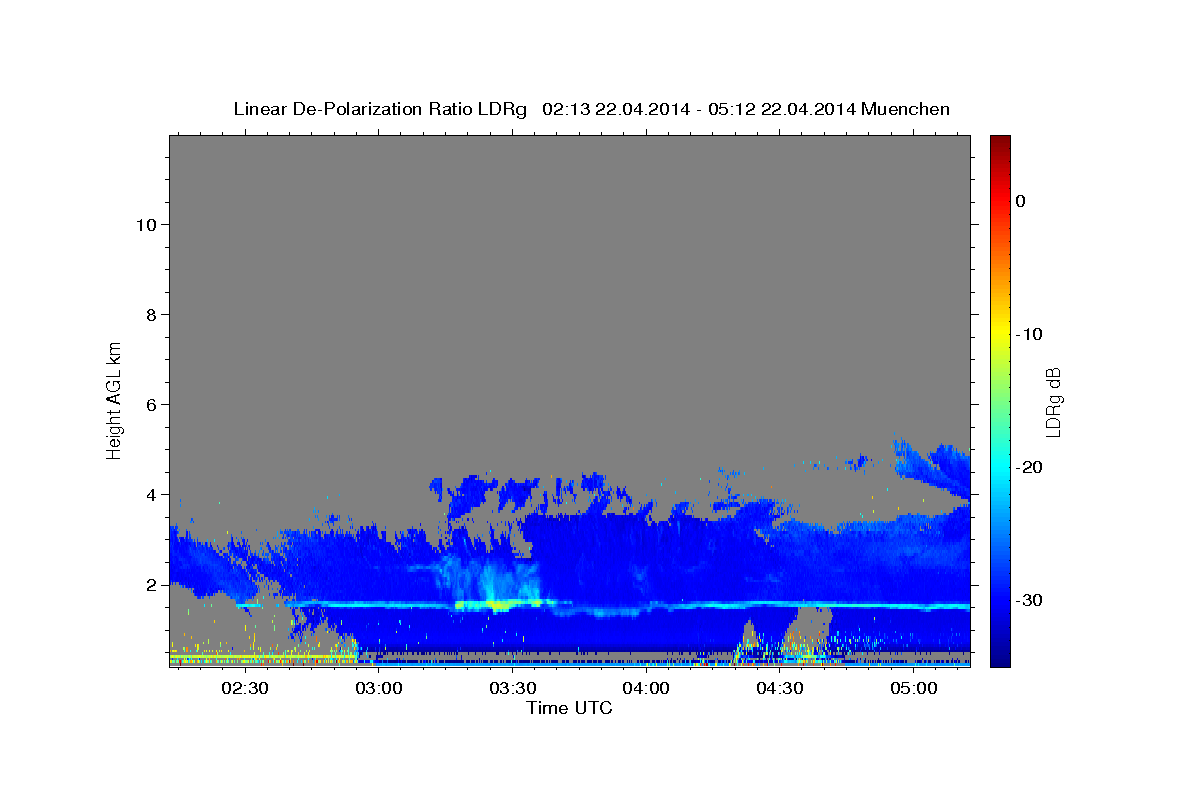The width and height of the screenshot is (1200, 800).
Task: Click the height tick label 2
Action: (x=151, y=584)
